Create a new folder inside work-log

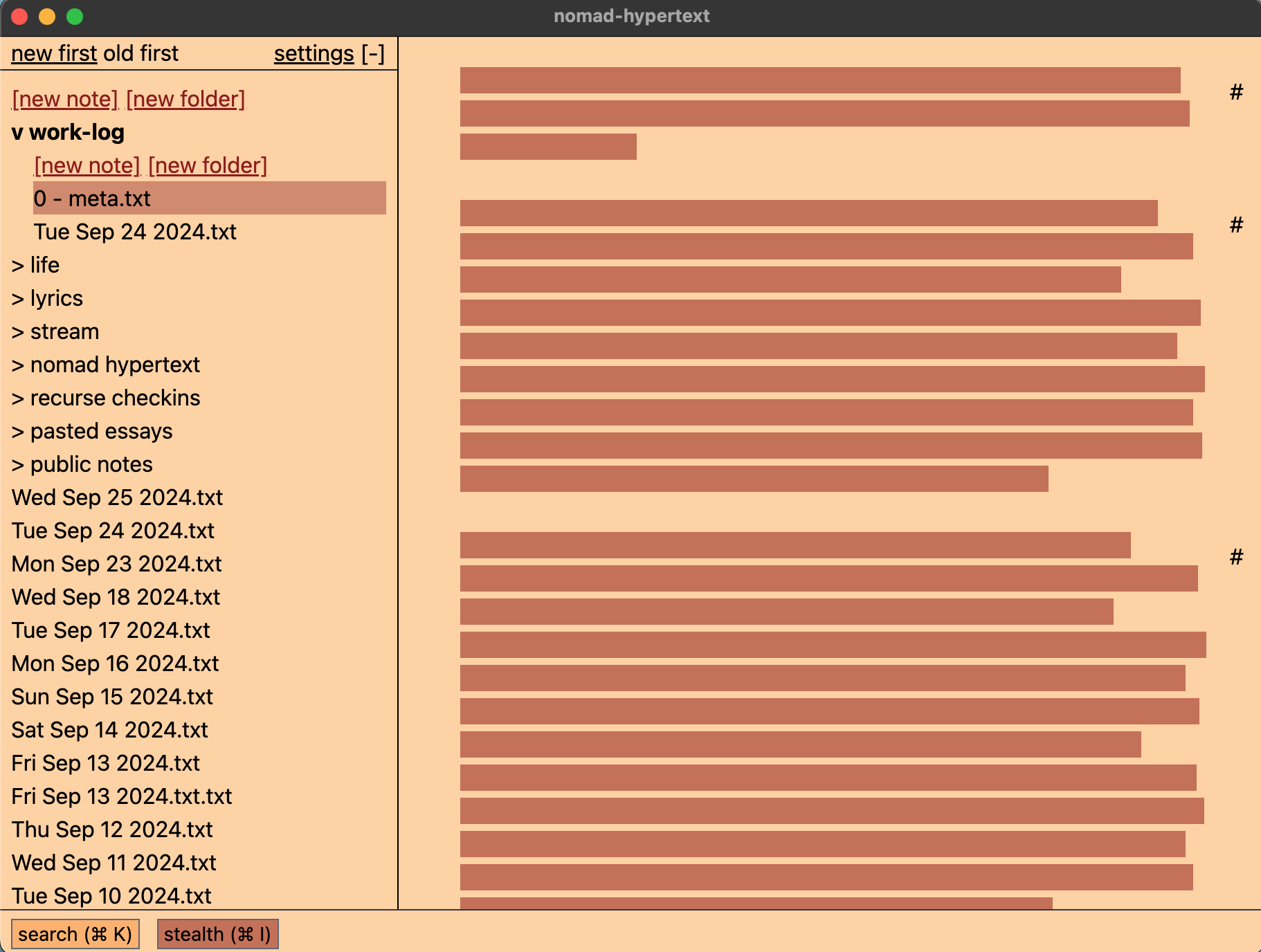pos(208,165)
